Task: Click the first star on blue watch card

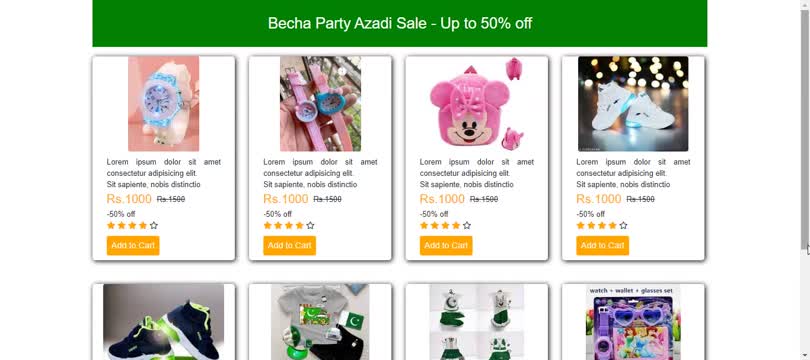Action: [111, 226]
